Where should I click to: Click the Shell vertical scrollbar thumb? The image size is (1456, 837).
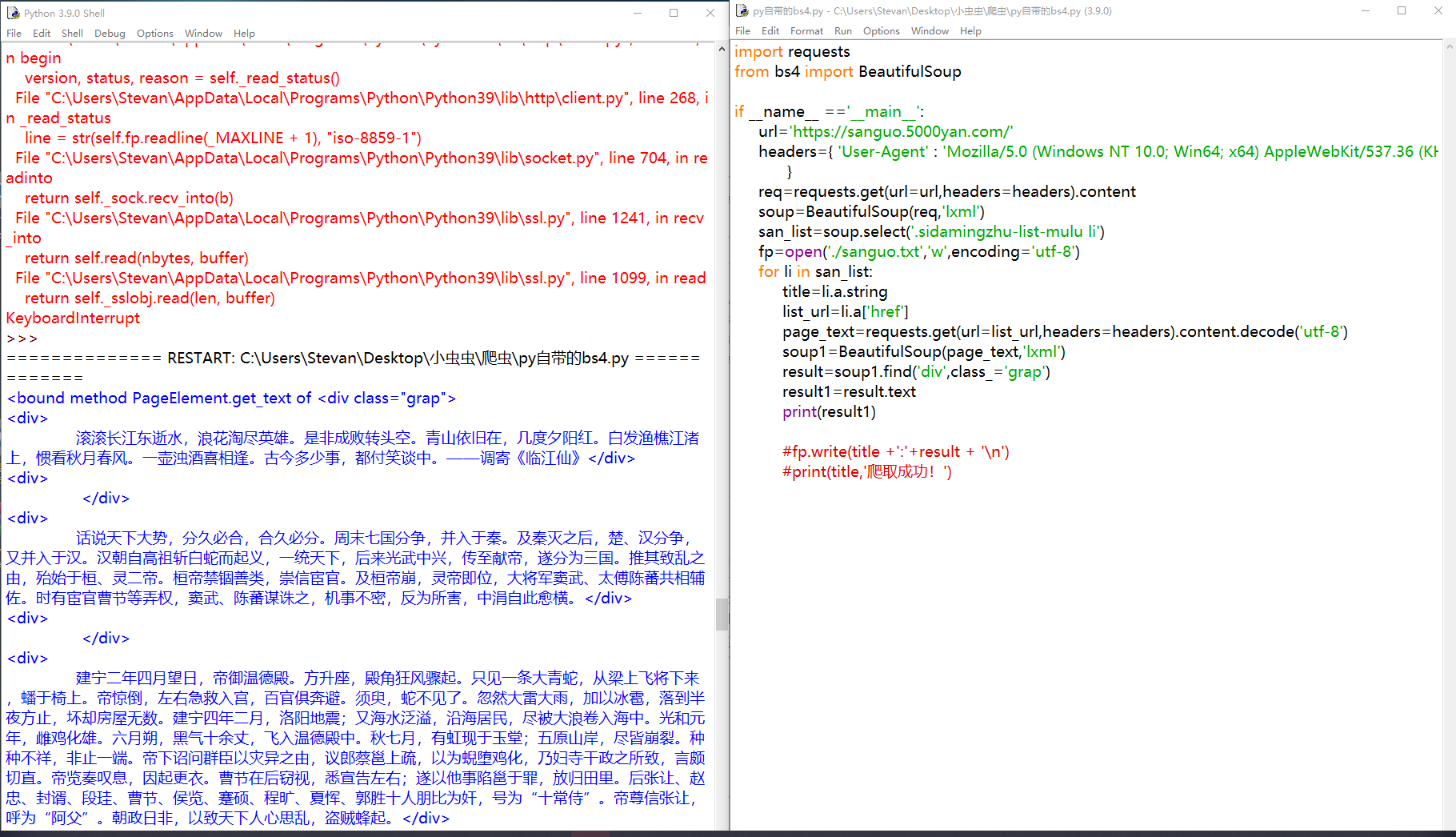(722, 615)
